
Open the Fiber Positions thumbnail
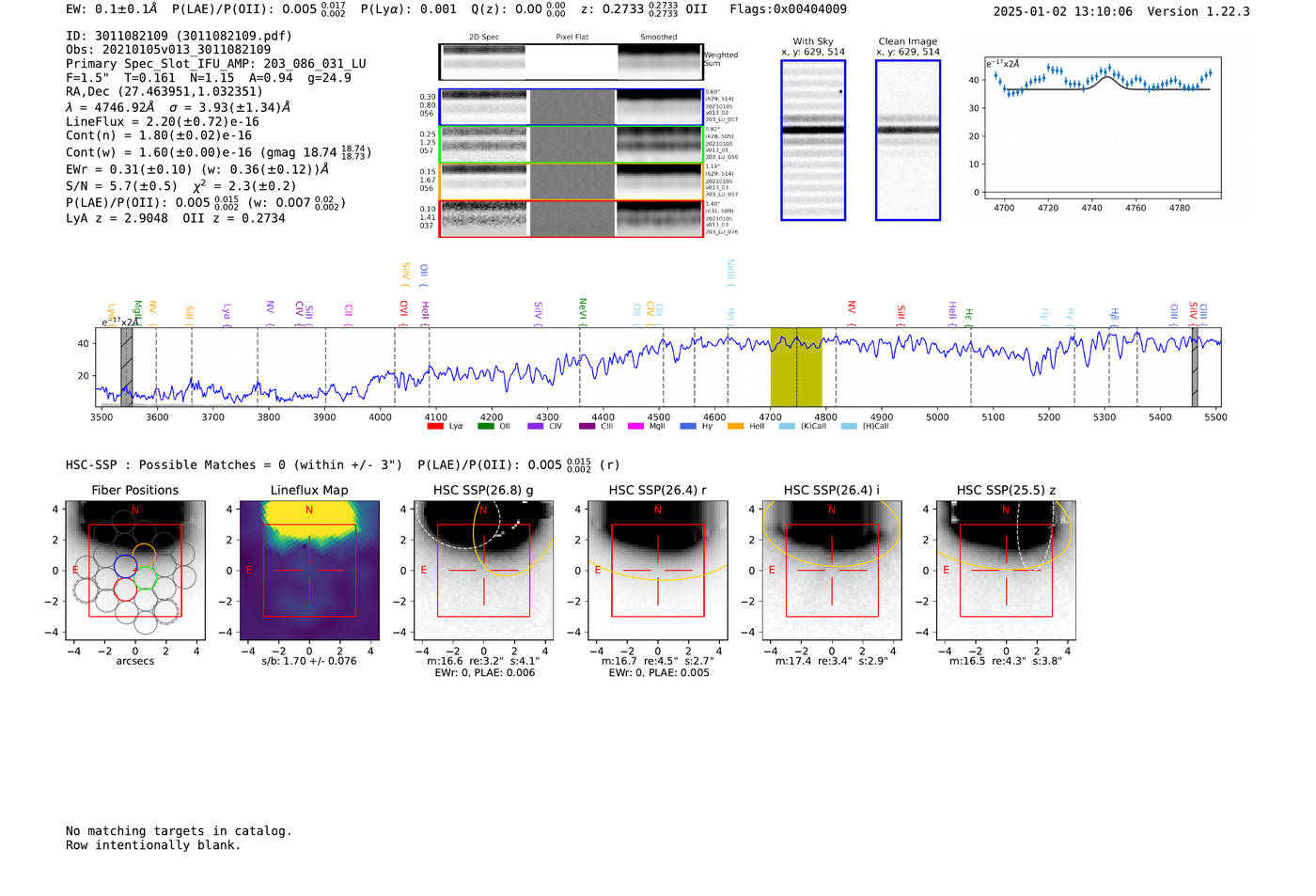click(135, 571)
